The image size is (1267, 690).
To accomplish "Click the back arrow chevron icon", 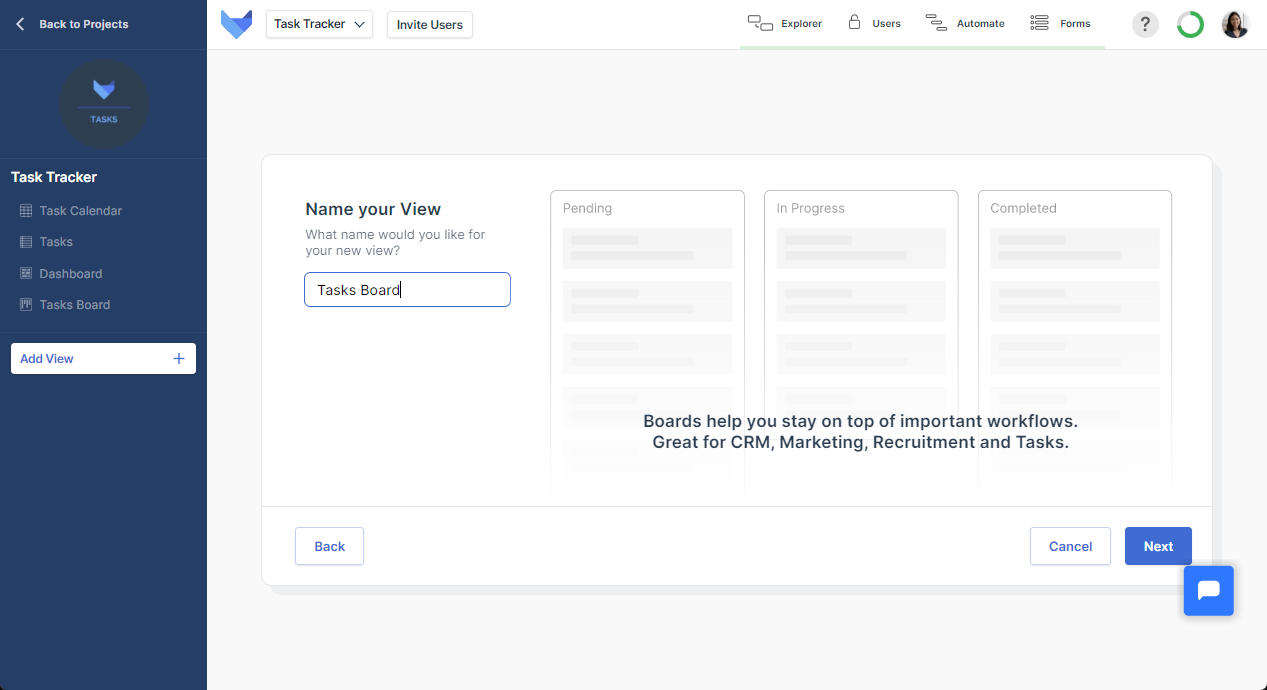I will (20, 24).
